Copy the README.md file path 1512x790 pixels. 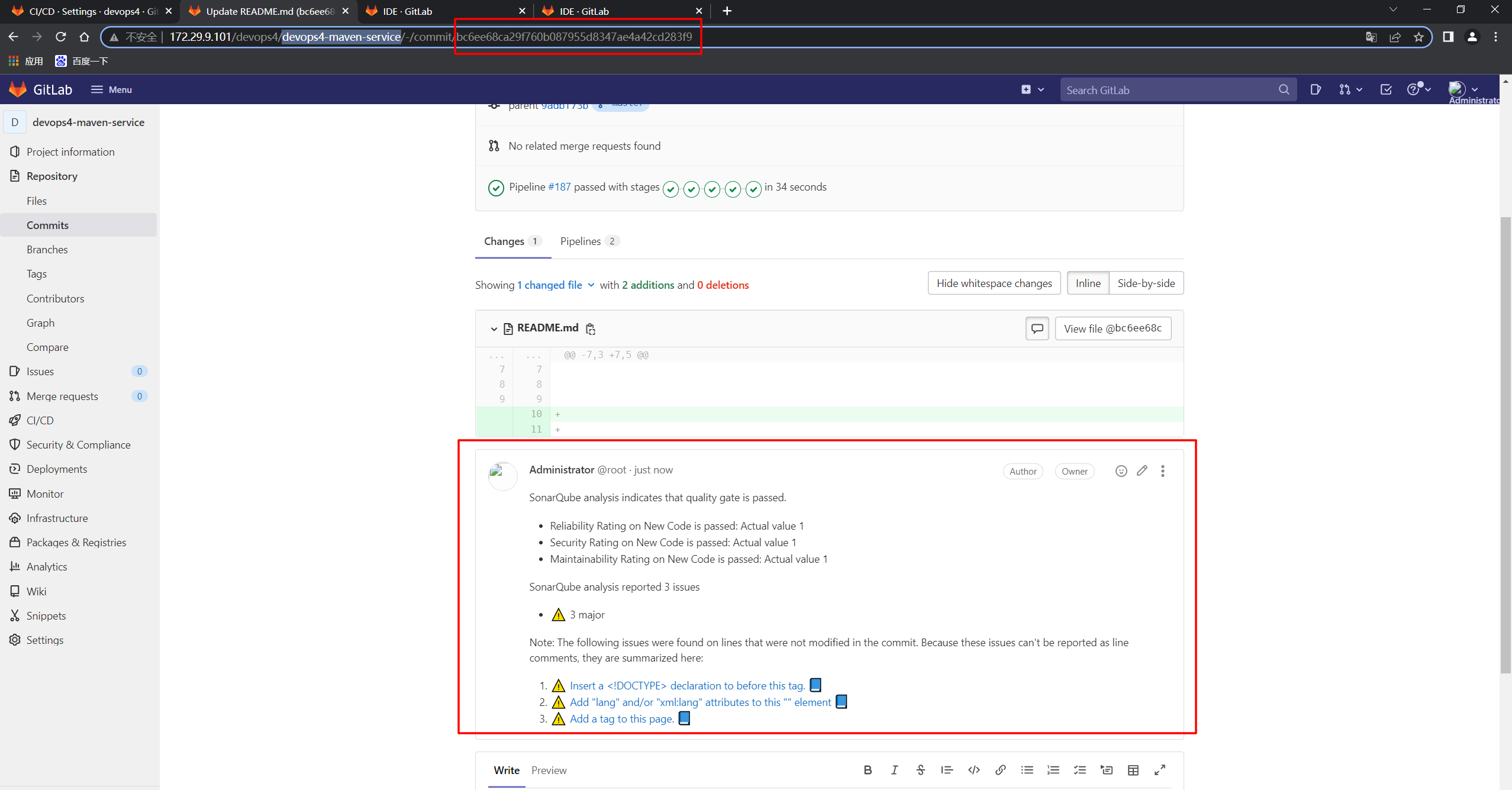[x=590, y=328]
